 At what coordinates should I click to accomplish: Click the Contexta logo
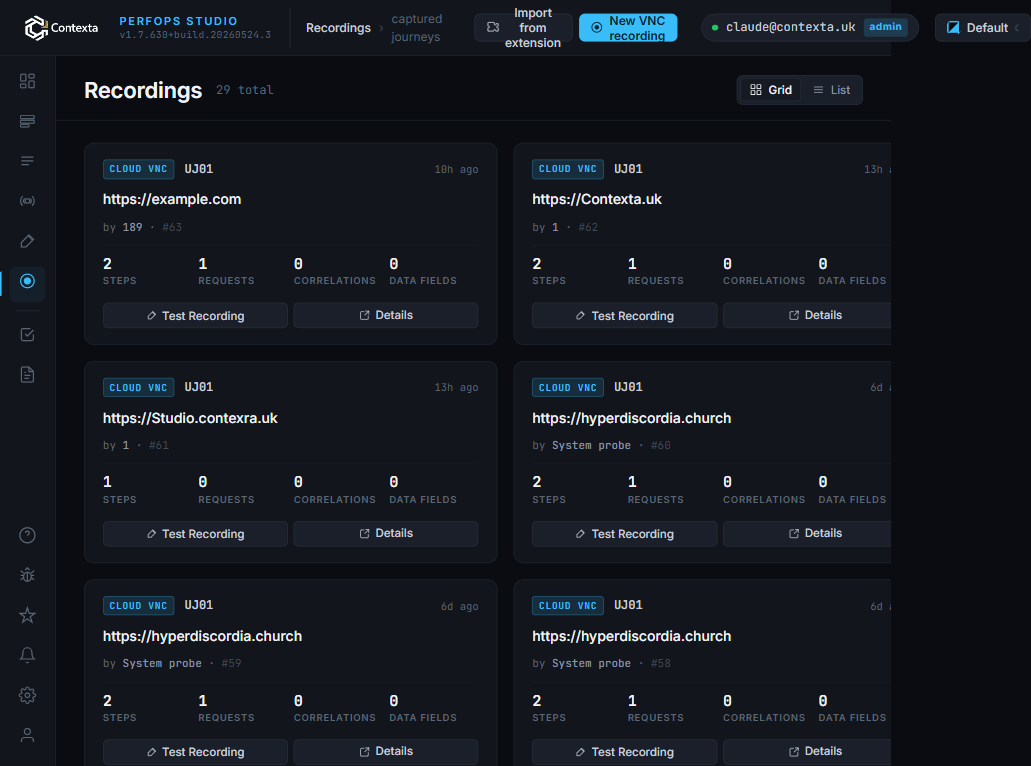[x=61, y=28]
